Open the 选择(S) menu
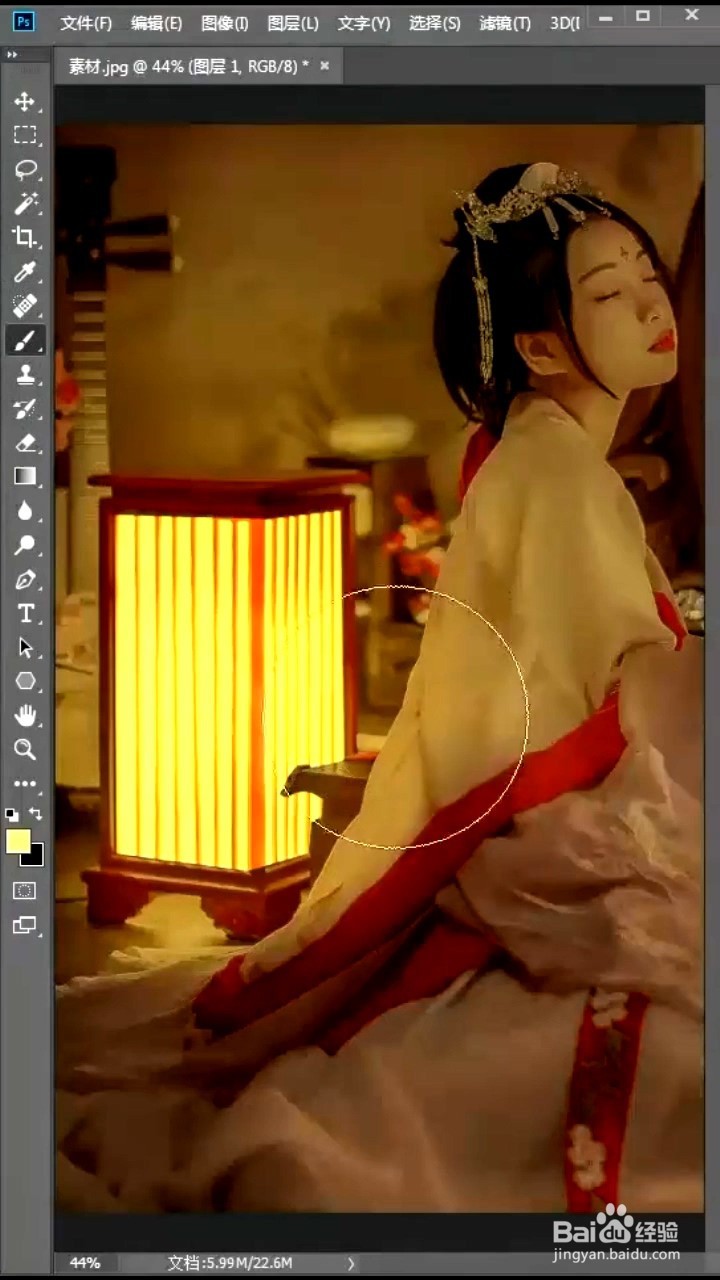The height and width of the screenshot is (1280, 720). click(x=434, y=22)
